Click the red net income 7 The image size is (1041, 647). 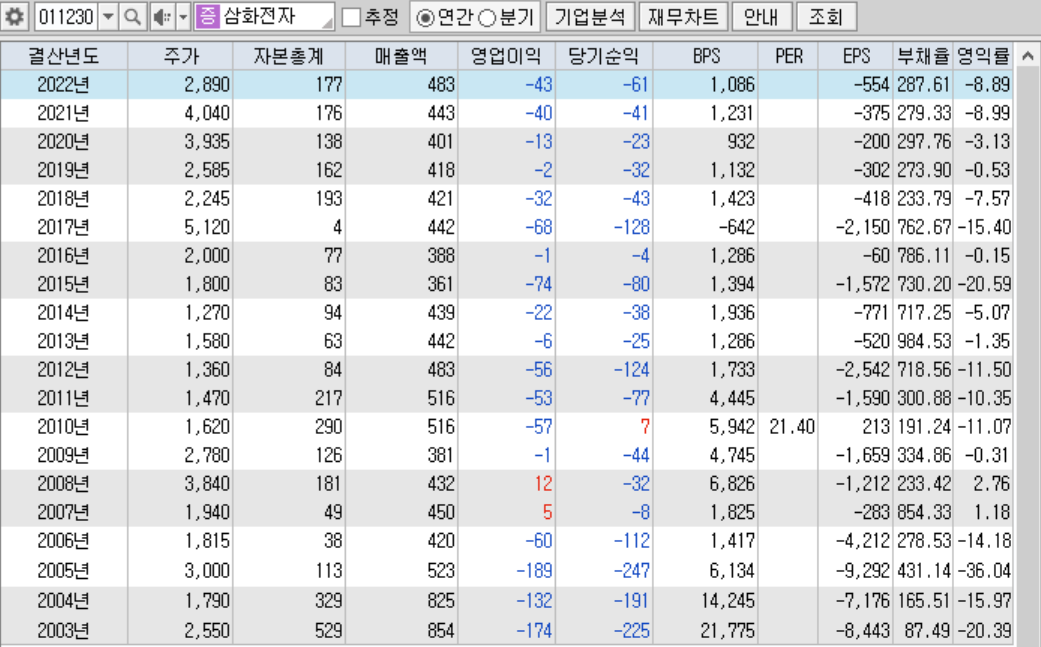[x=645, y=427]
